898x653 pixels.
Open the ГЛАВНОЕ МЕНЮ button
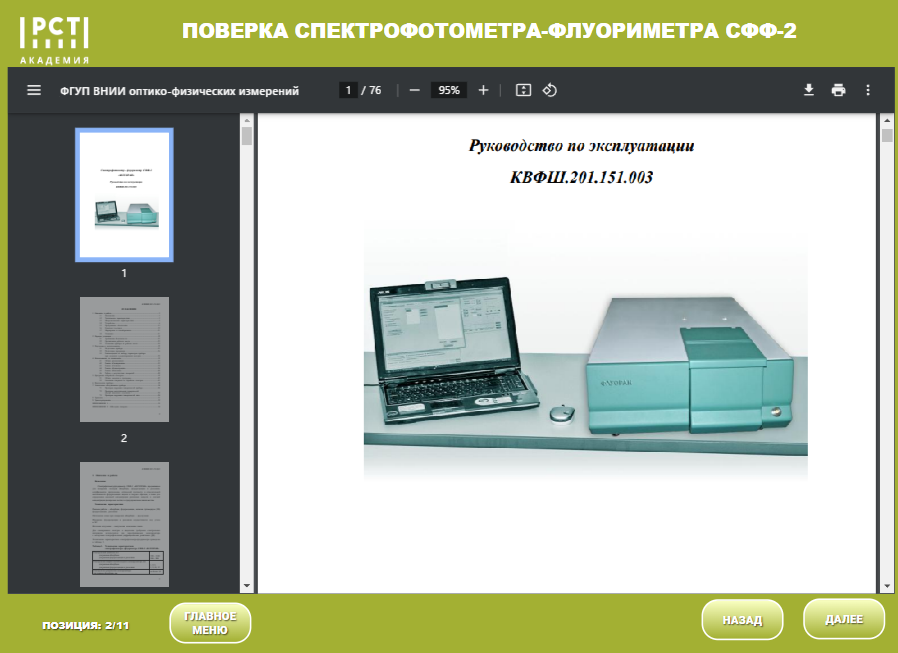tap(209, 620)
